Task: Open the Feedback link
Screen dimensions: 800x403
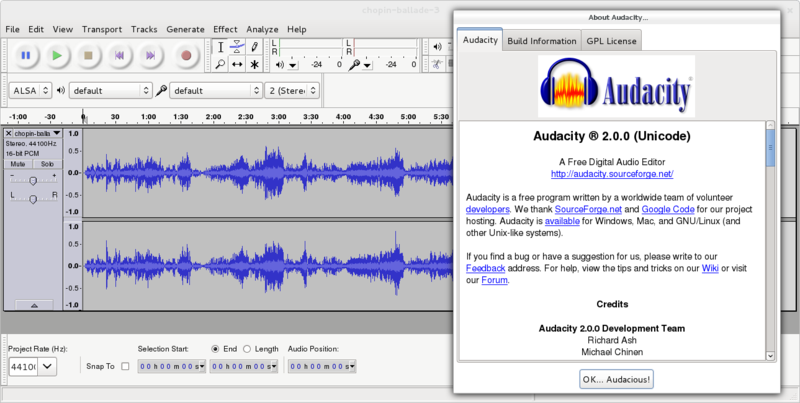Action: (x=485, y=268)
